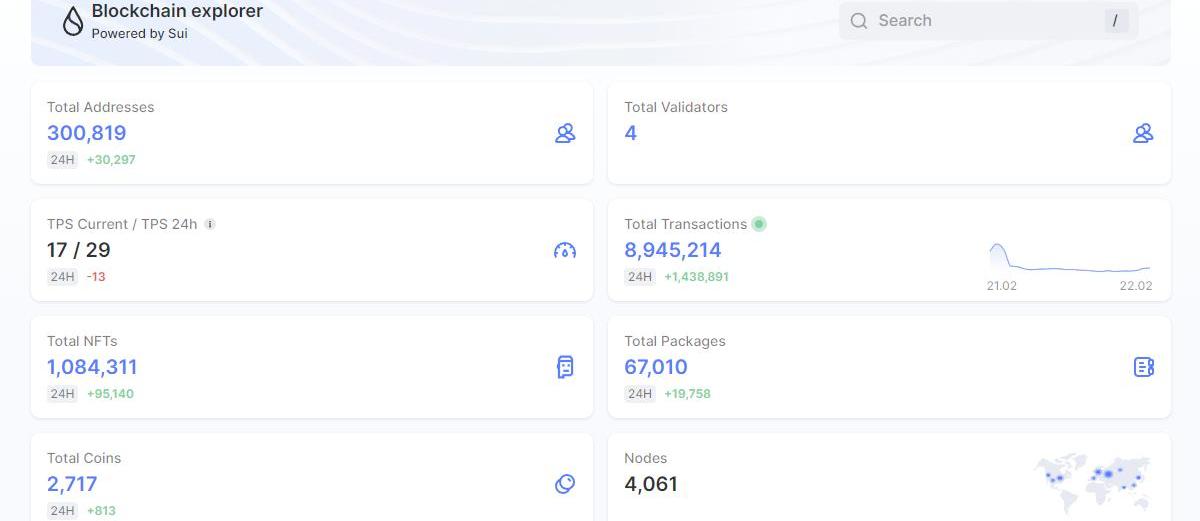Click the magnifier icon in search bar

[858, 21]
